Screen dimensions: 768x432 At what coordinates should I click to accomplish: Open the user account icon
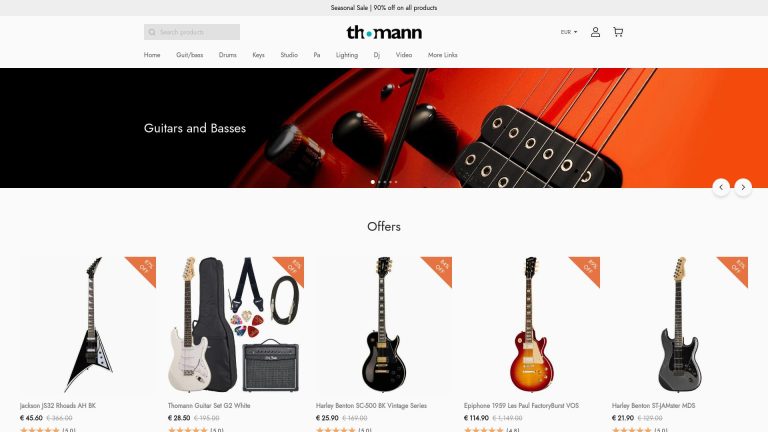coord(595,32)
